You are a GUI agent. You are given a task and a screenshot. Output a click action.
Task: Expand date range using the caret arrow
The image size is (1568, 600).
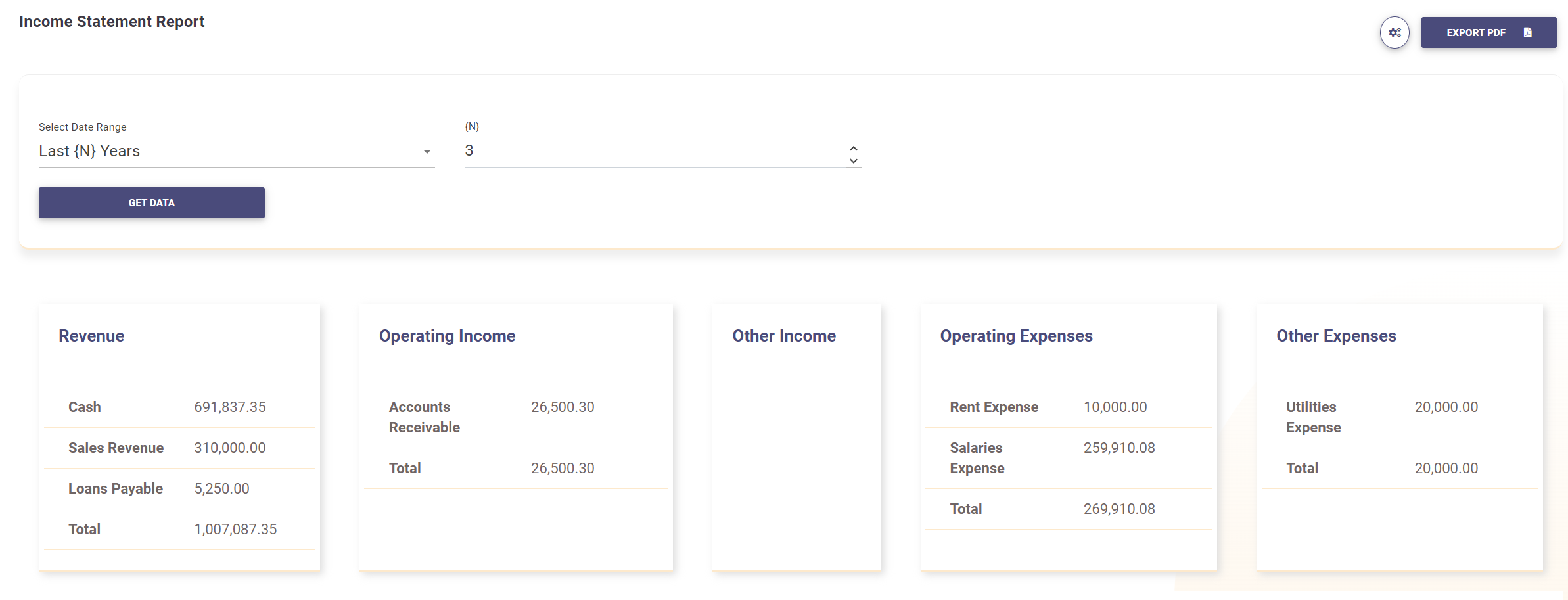coord(427,152)
